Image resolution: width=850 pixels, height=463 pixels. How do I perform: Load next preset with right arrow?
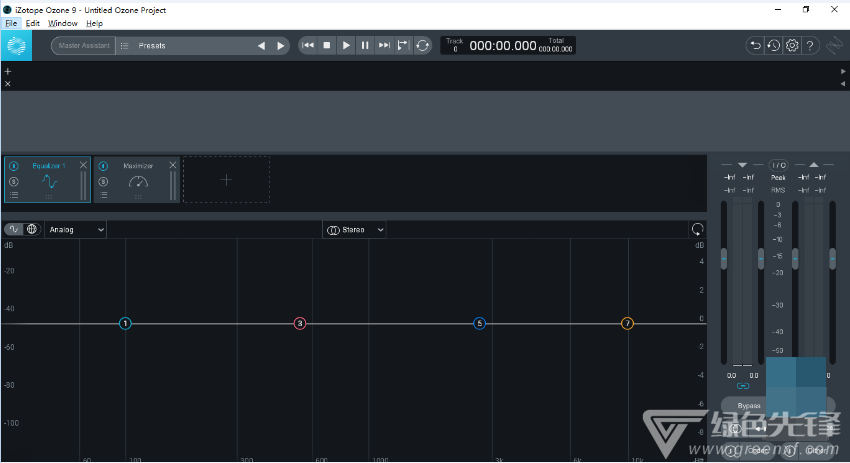coord(280,46)
